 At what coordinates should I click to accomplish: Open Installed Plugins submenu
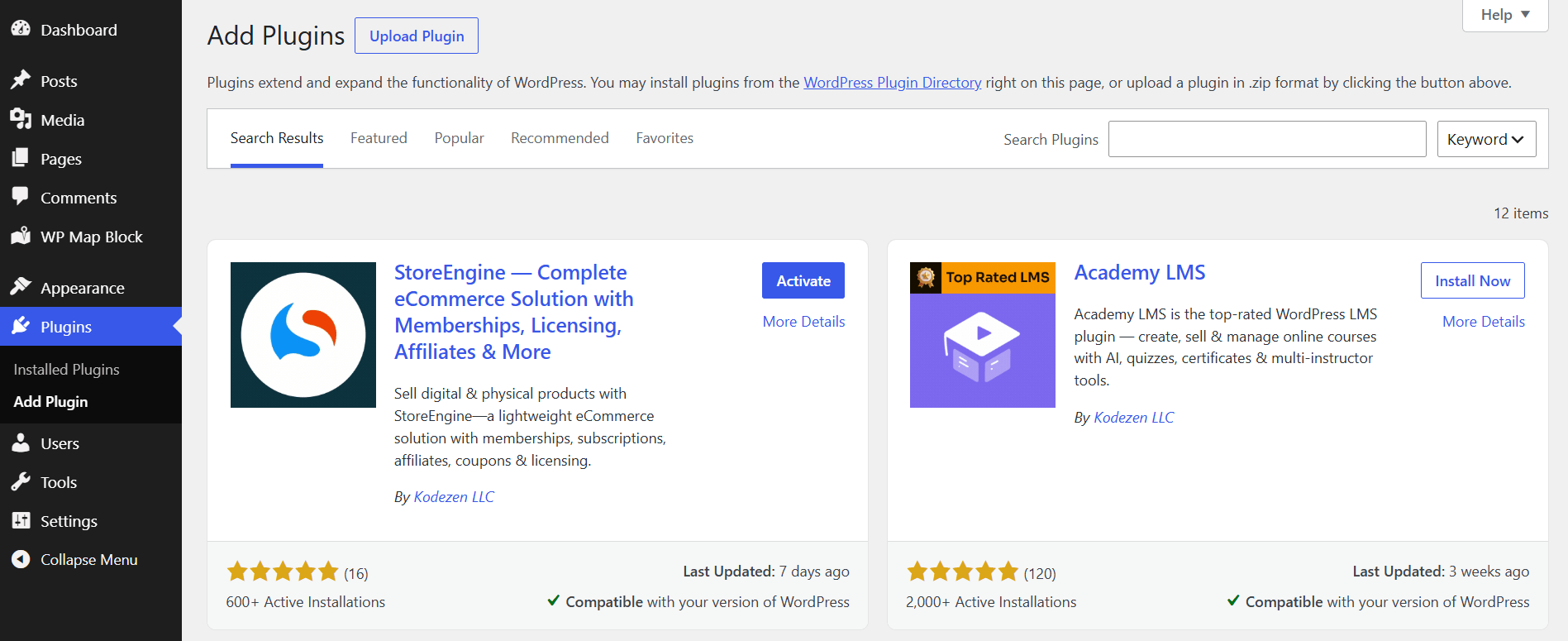coord(66,370)
